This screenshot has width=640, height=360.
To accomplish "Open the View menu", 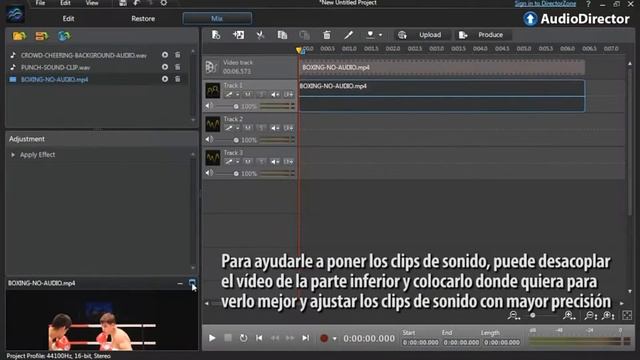I will pos(92,3).
